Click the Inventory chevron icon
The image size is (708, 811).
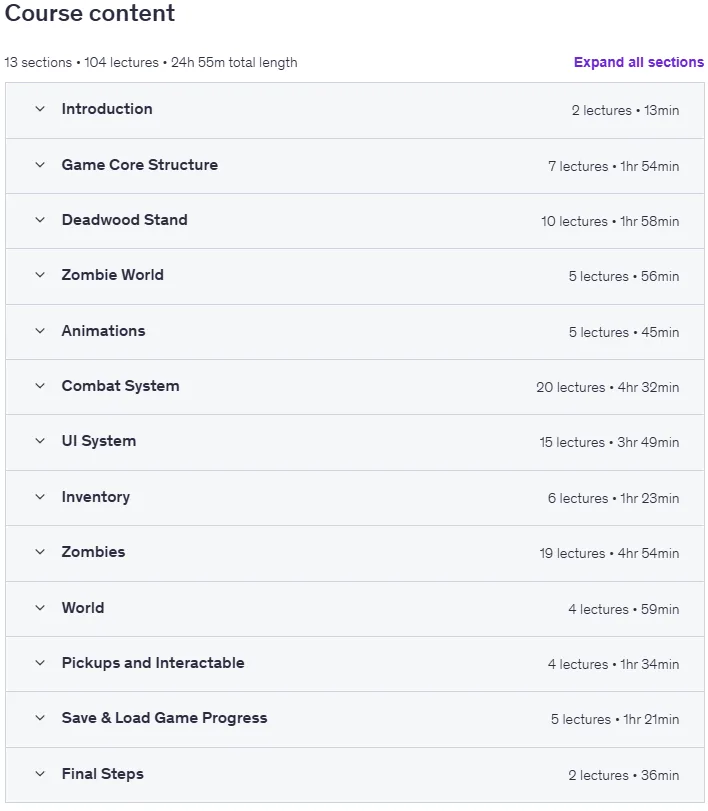(x=40, y=497)
